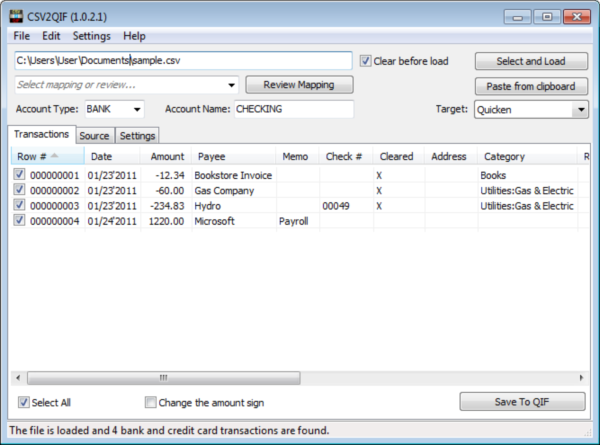The image size is (600, 445).
Task: Click the Save To QIF button
Action: [x=523, y=402]
